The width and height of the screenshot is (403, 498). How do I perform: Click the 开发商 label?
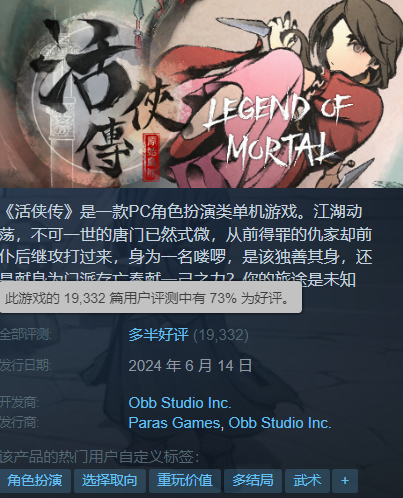(19, 403)
